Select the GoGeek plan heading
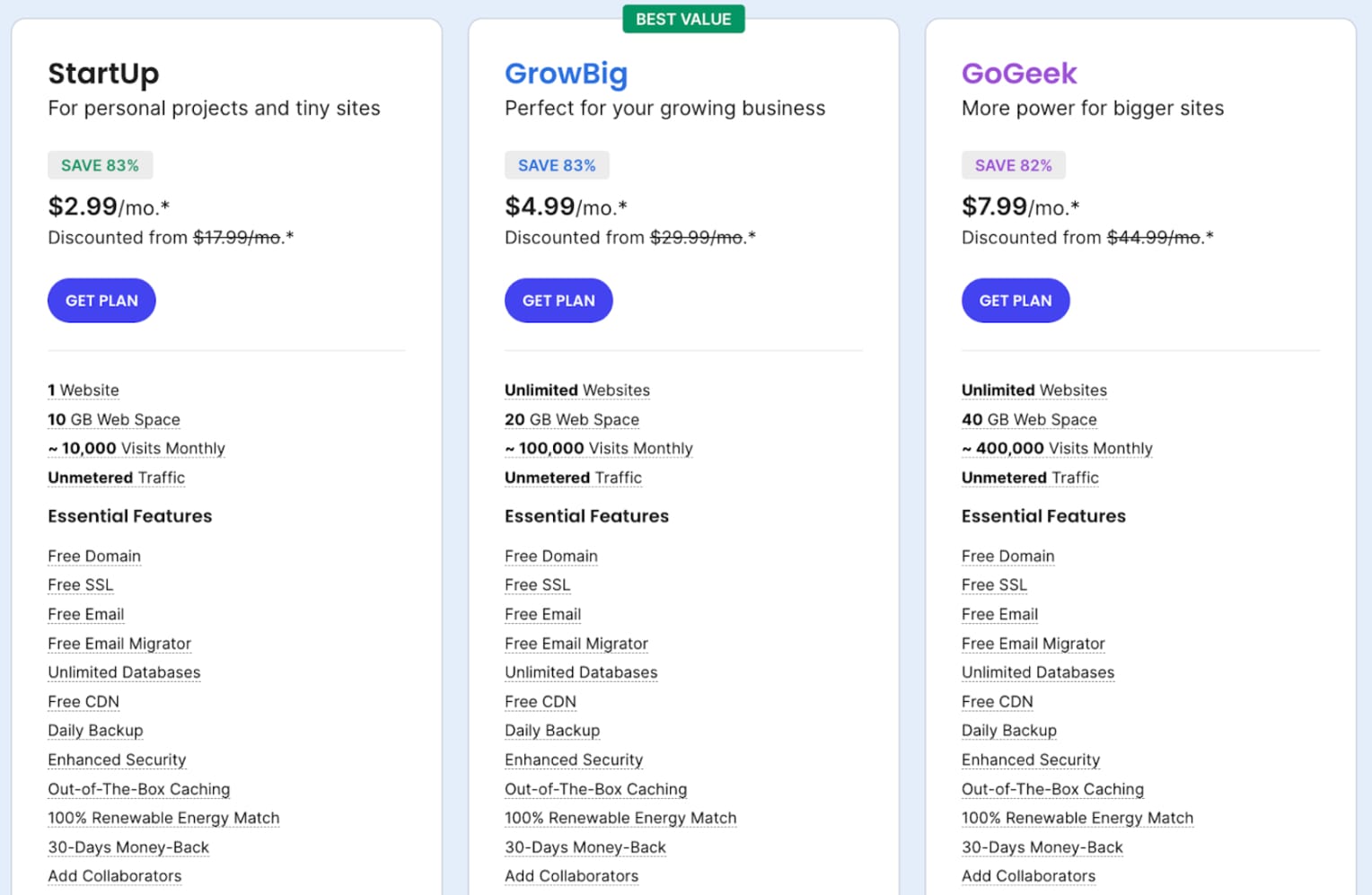The image size is (1372, 895). [x=1018, y=74]
